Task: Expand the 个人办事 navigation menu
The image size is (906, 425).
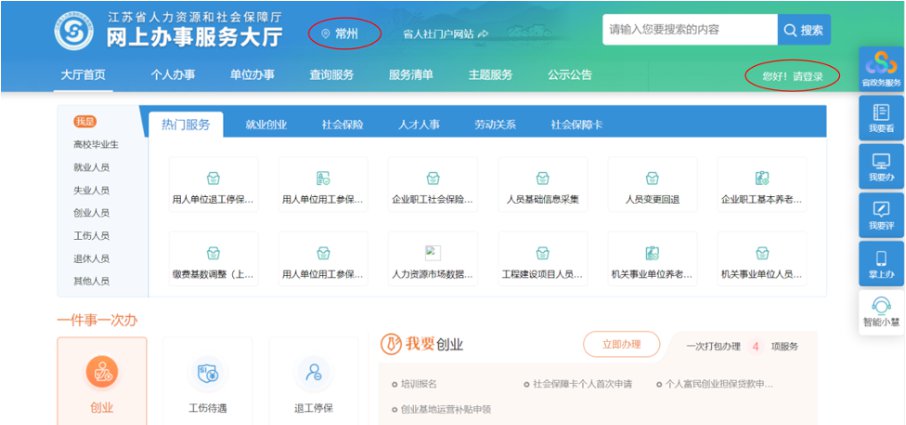Action: 173,75
